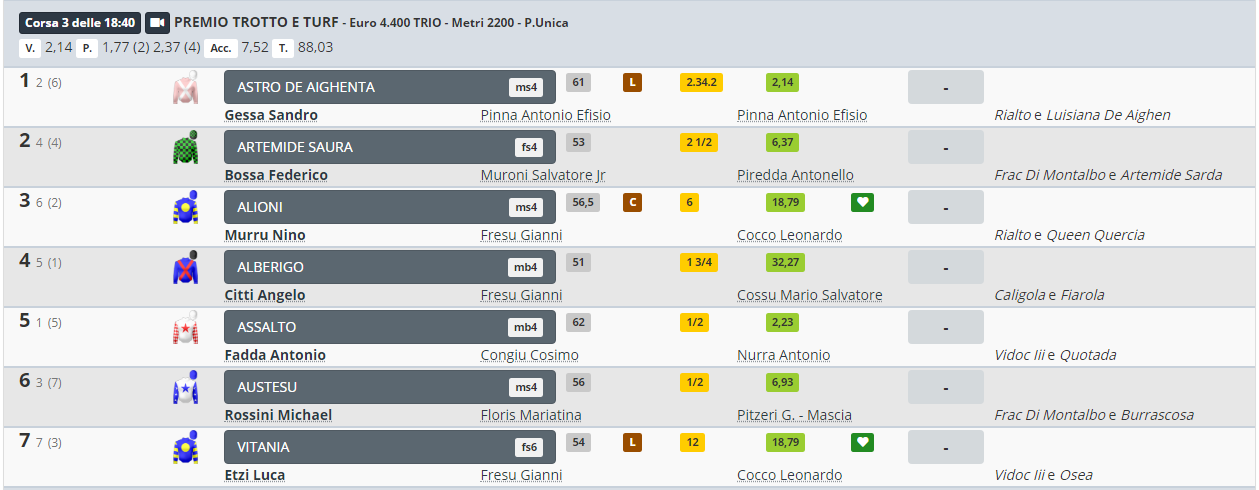The image size is (1259, 490).
Task: Click Assalto's red star silks icon
Action: coord(185,328)
